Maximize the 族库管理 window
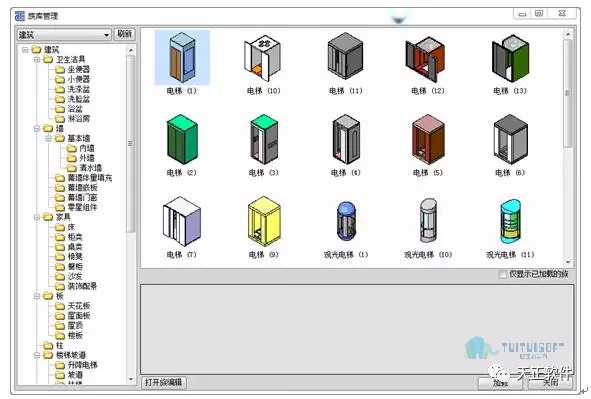Screen dimensions: 591x399 [539, 14]
